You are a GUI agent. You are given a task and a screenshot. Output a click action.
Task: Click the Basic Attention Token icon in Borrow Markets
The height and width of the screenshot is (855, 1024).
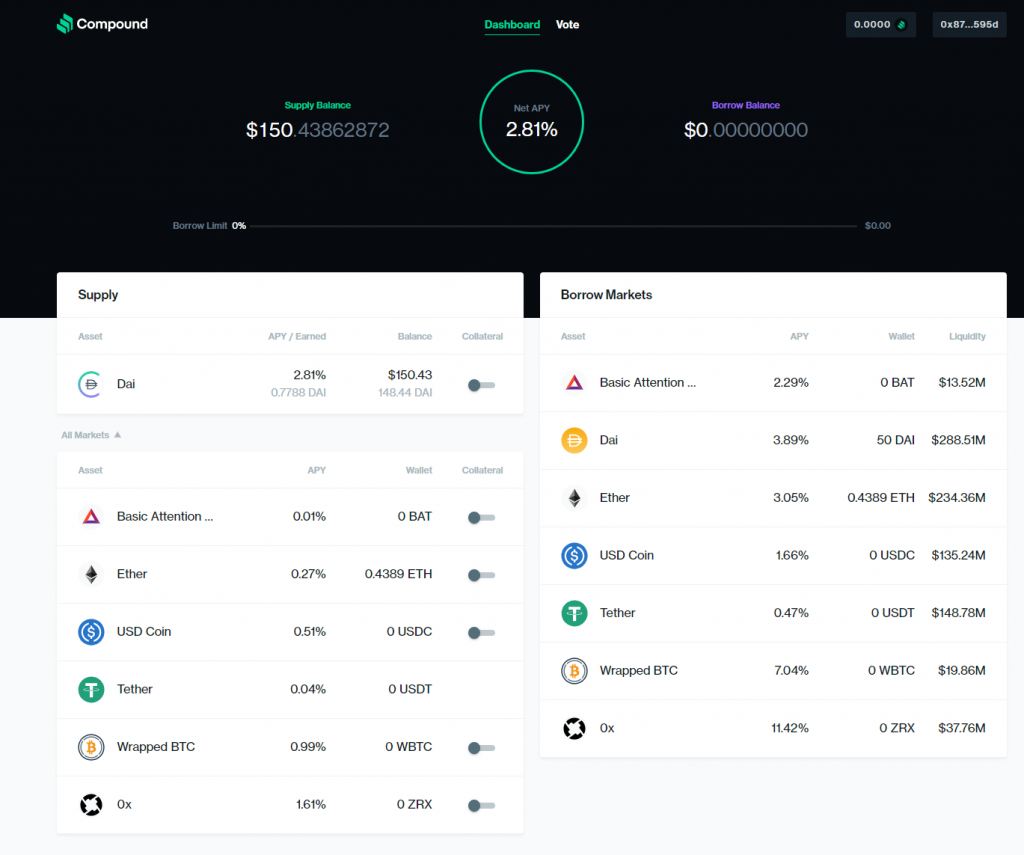coord(574,383)
